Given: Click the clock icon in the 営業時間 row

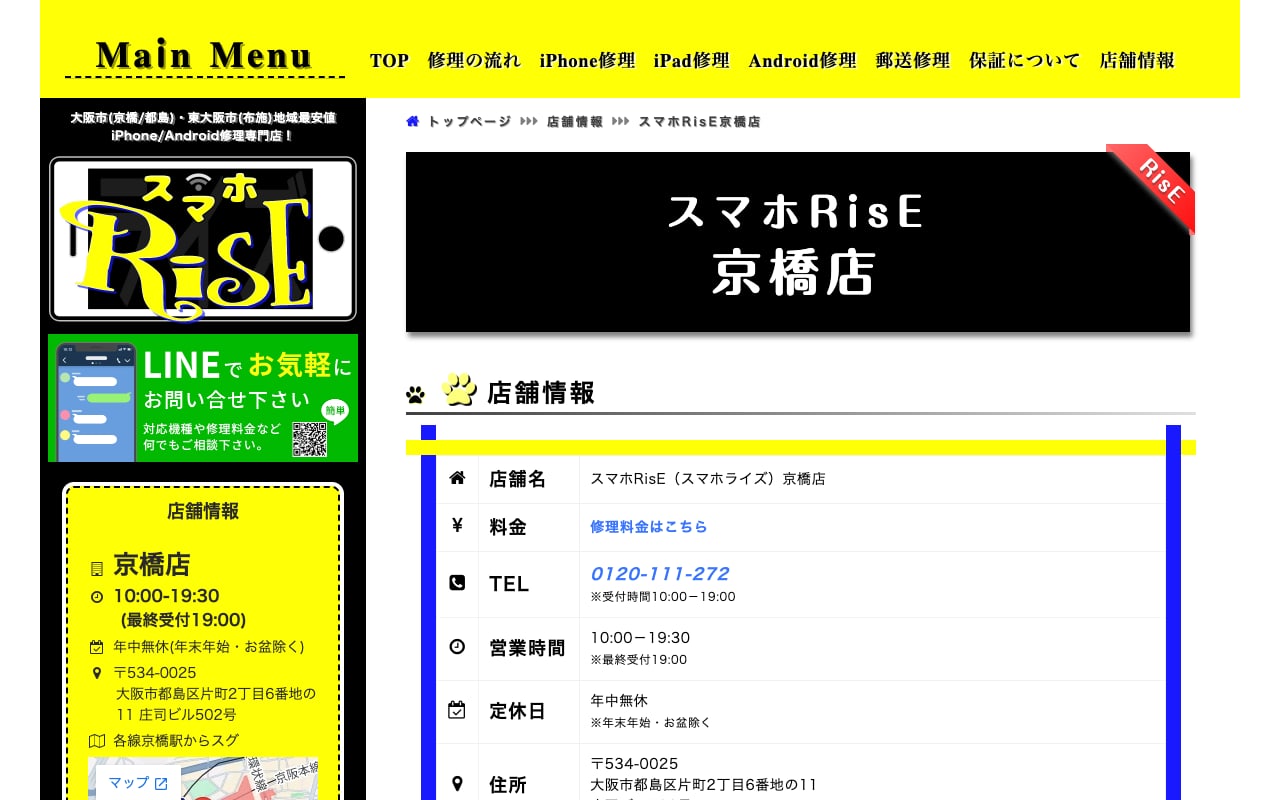Looking at the screenshot, I should tap(457, 647).
